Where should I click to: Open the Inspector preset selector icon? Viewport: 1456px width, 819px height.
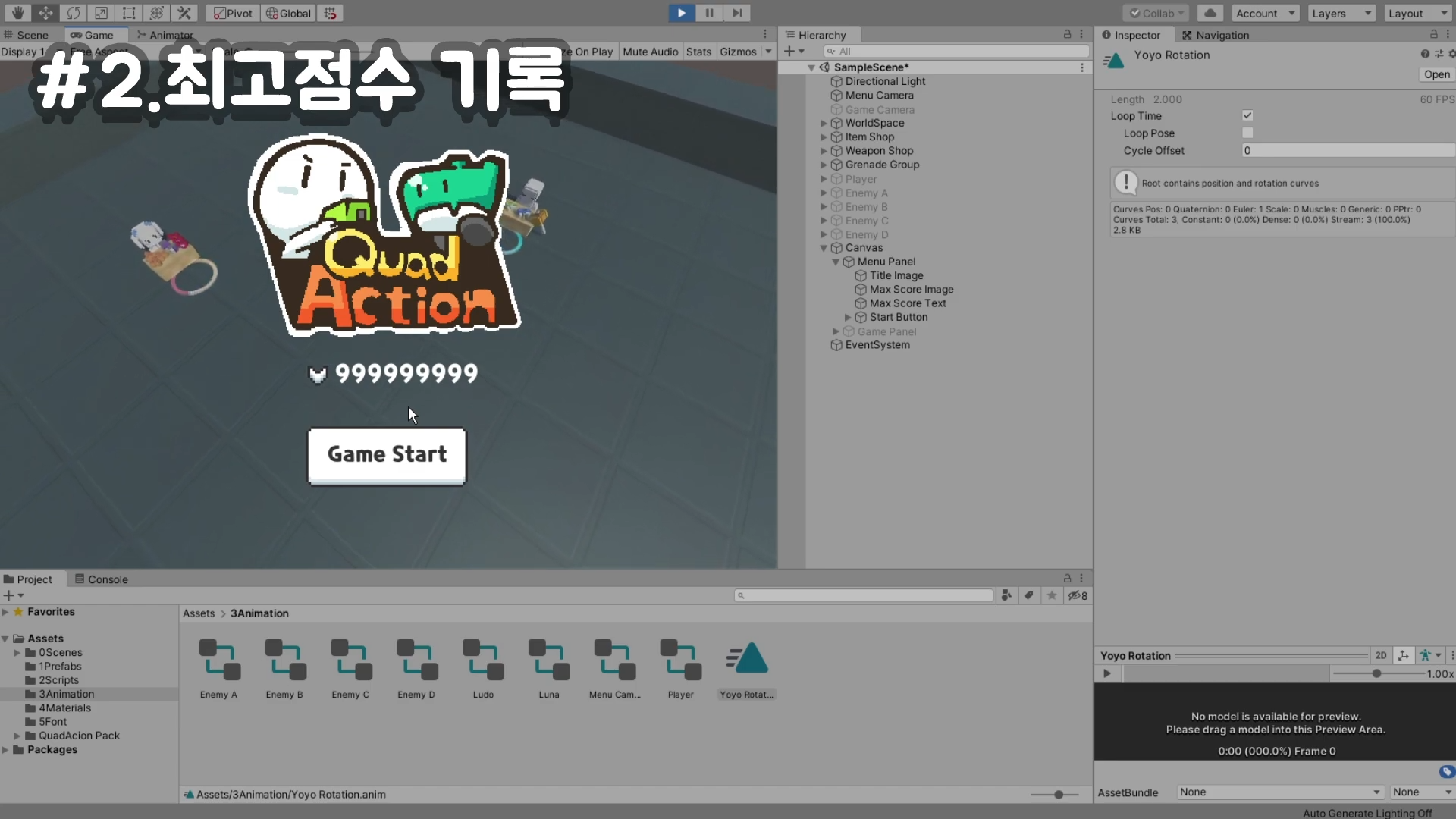coord(1439,54)
